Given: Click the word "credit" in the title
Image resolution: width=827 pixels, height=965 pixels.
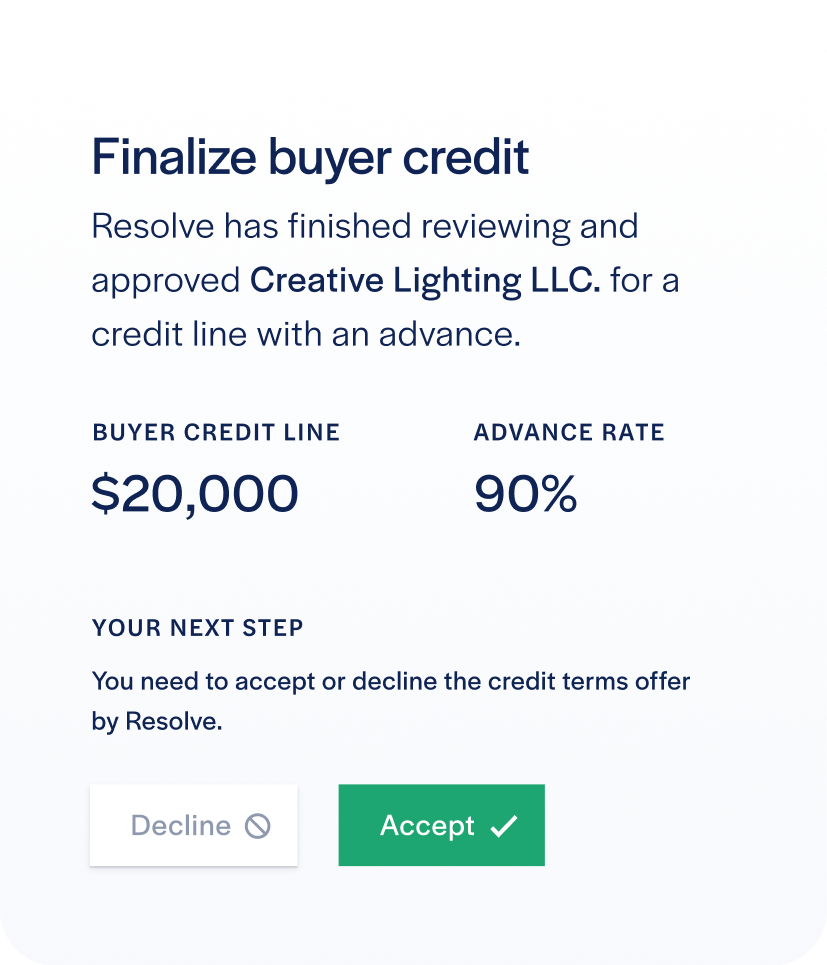Looking at the screenshot, I should click(466, 158).
